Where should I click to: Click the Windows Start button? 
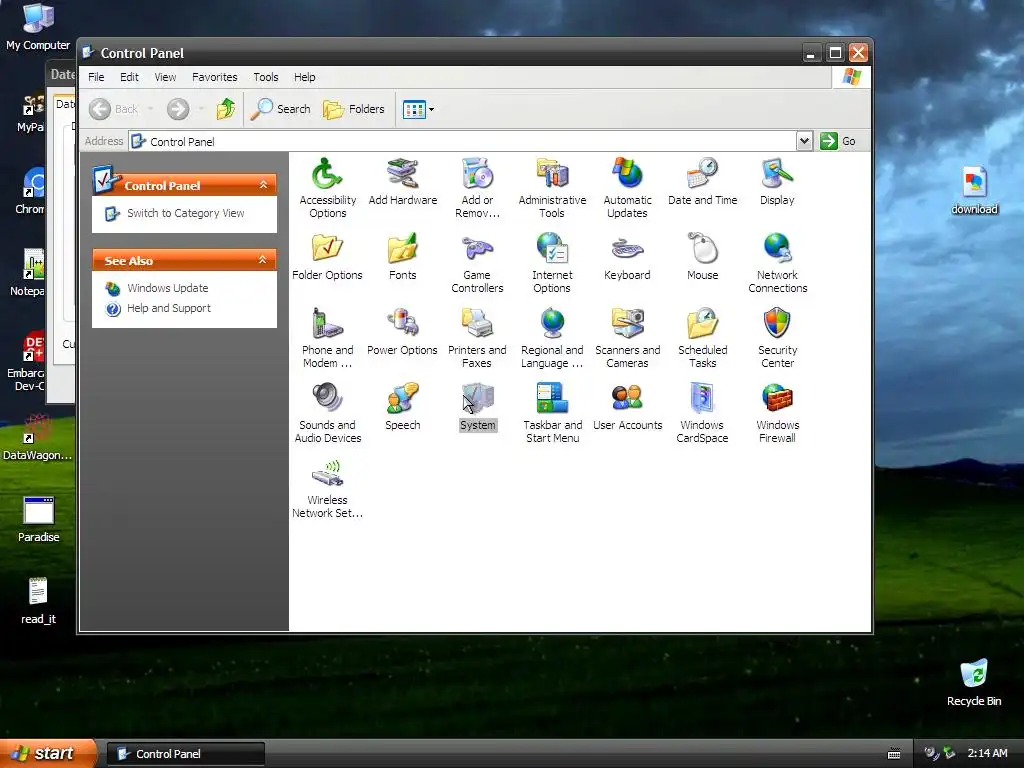click(x=48, y=754)
